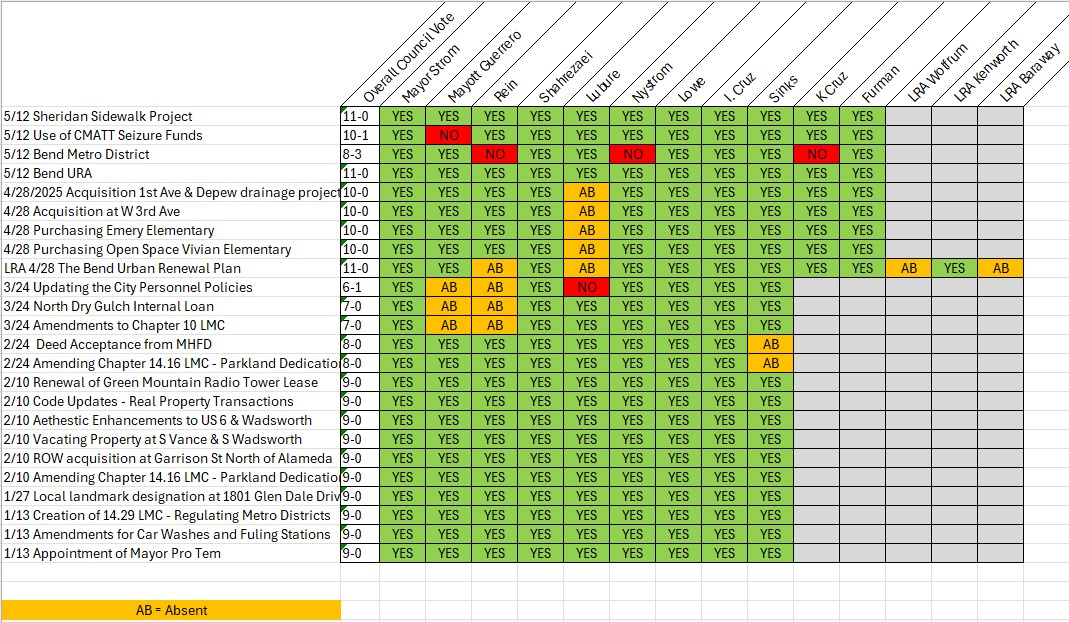1069x622 pixels.
Task: Select the '5/12 Bend Metro District' cell
Action: [x=170, y=155]
